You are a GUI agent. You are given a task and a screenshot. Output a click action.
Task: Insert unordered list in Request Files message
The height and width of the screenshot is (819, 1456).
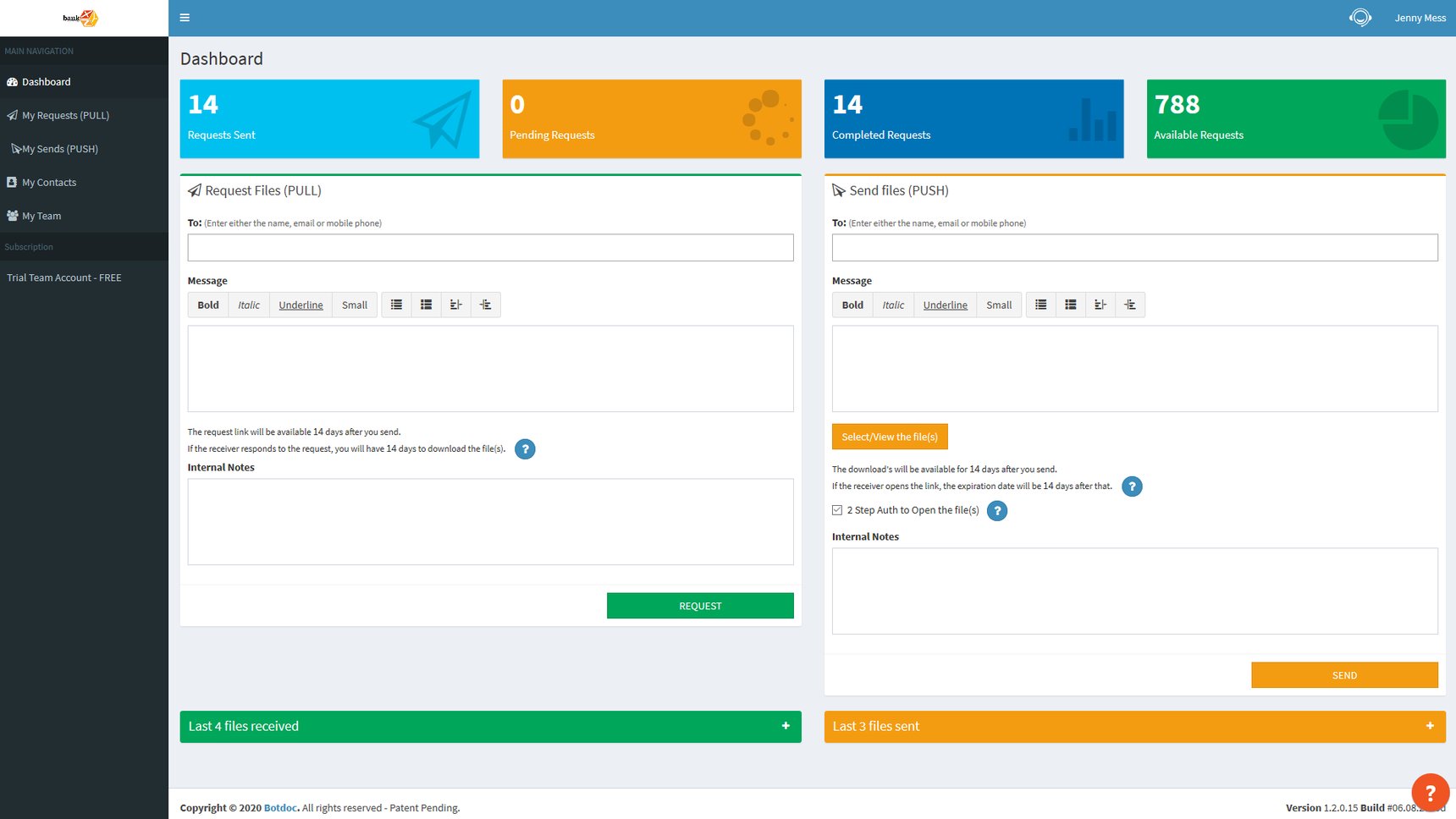396,305
